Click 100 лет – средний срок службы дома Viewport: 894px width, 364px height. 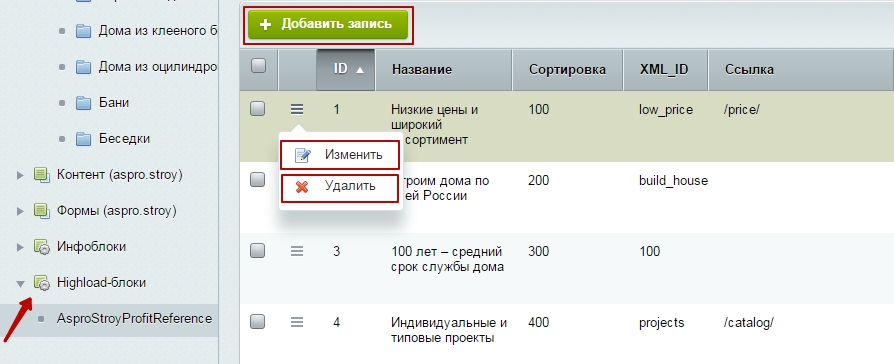pos(447,259)
